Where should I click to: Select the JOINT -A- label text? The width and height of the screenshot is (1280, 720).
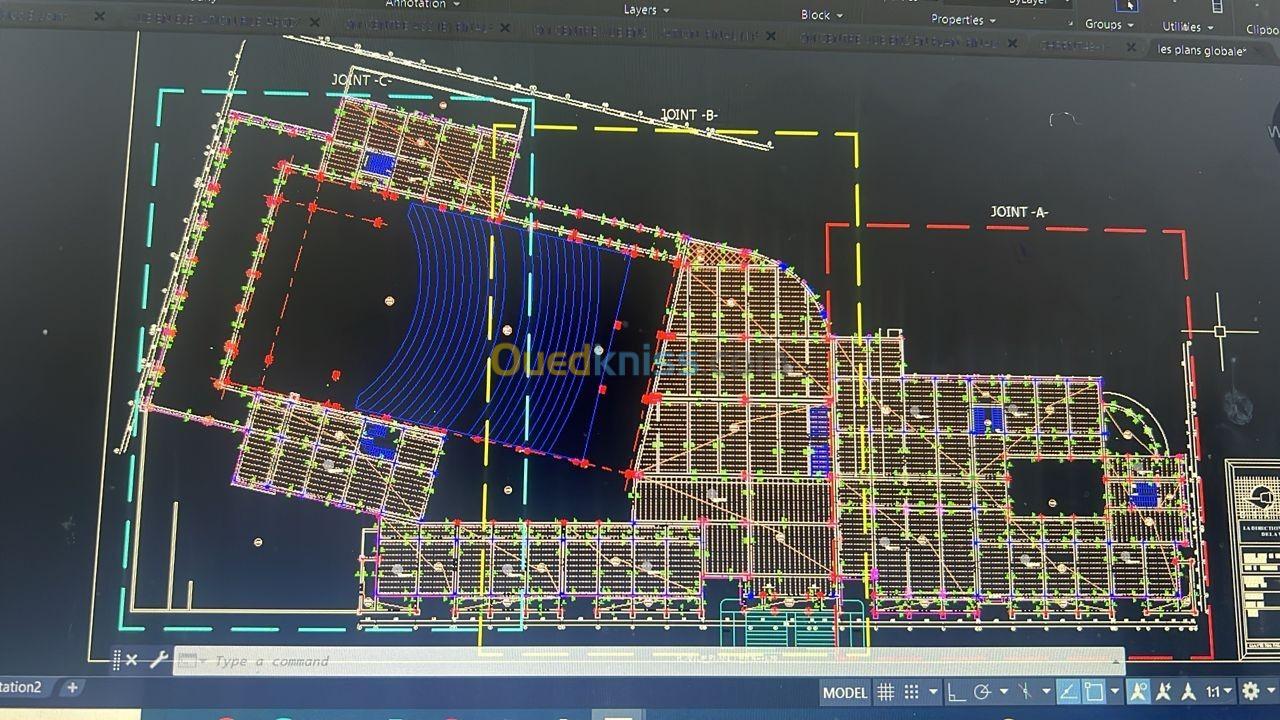[x=1019, y=212]
